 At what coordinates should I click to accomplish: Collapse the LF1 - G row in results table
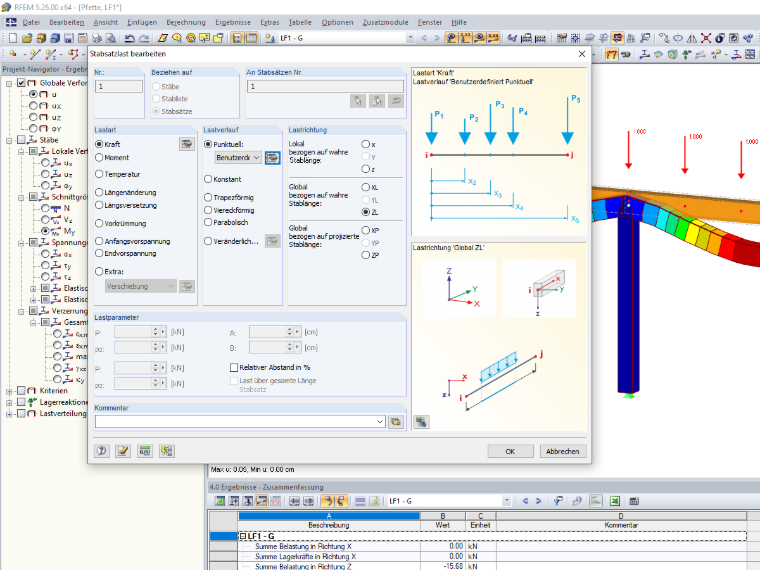coord(243,536)
